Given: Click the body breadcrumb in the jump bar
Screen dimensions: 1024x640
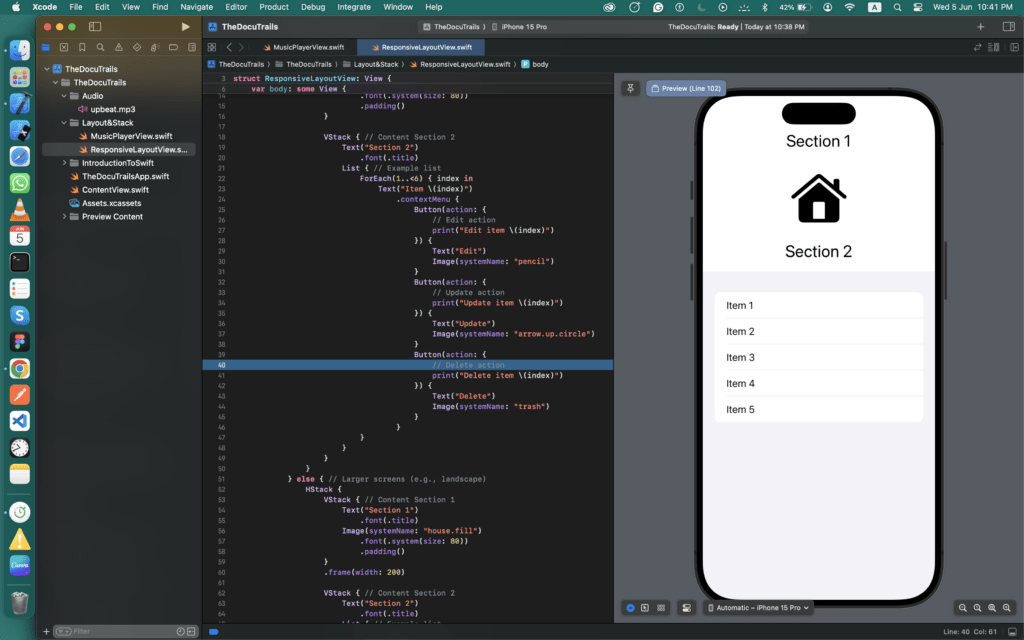Looking at the screenshot, I should click(x=535, y=64).
